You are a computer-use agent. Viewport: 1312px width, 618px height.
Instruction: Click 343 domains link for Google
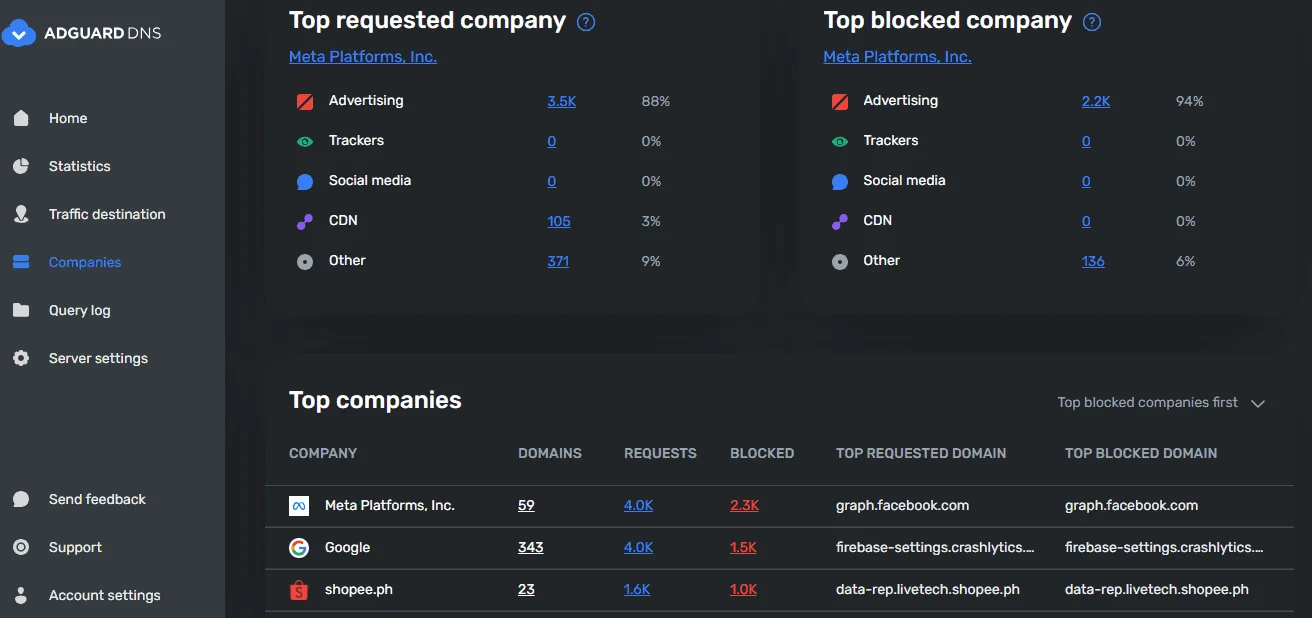531,548
